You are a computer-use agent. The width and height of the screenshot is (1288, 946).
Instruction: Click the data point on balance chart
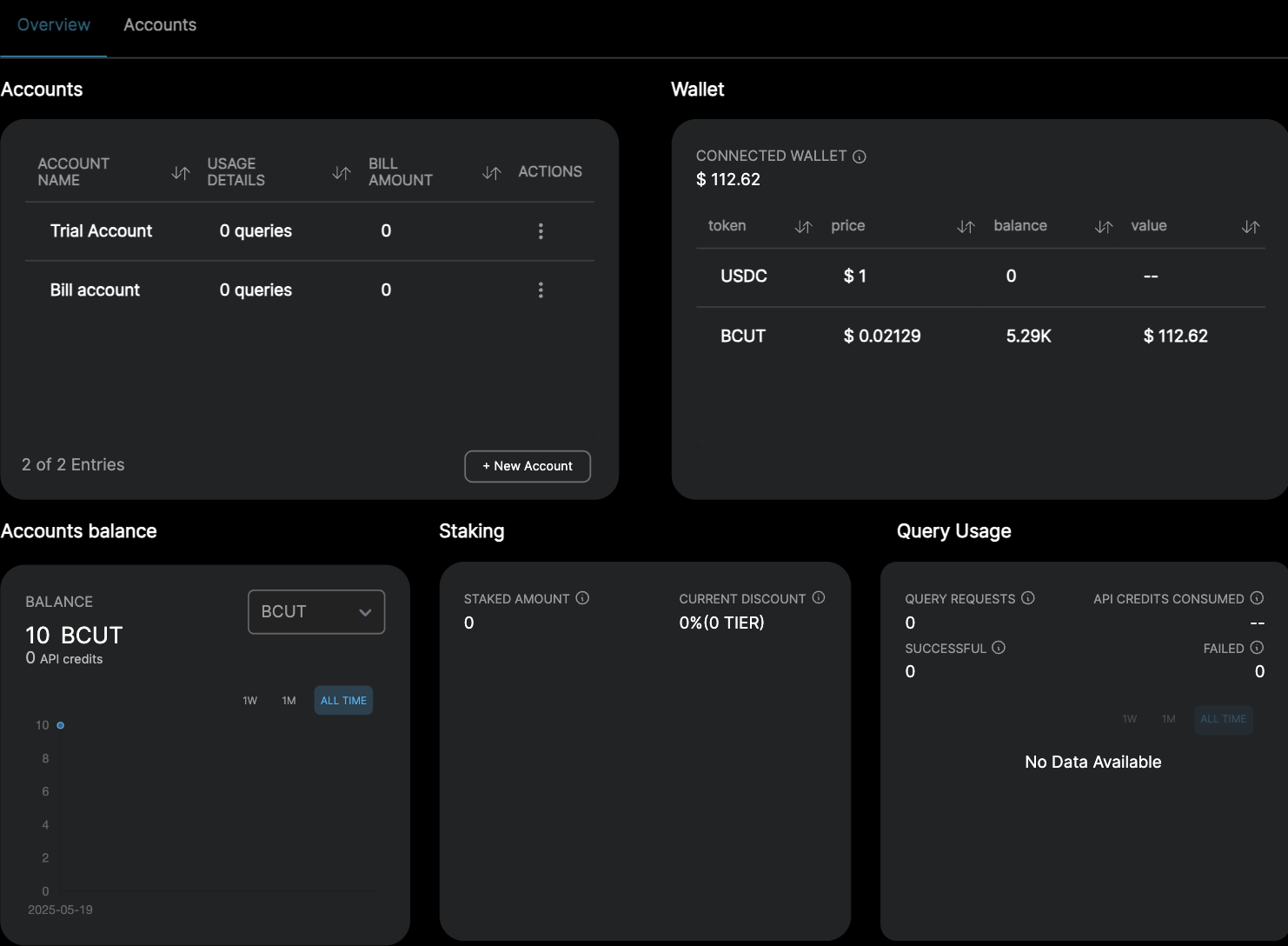pos(61,725)
